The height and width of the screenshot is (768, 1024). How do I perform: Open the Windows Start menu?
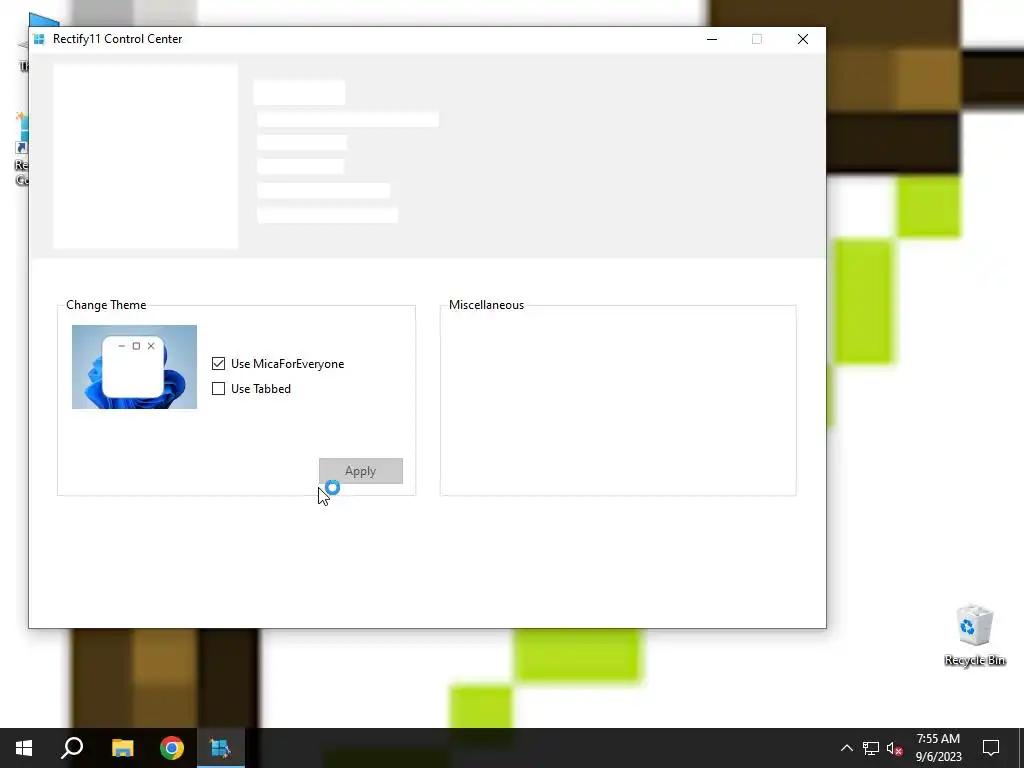point(24,748)
